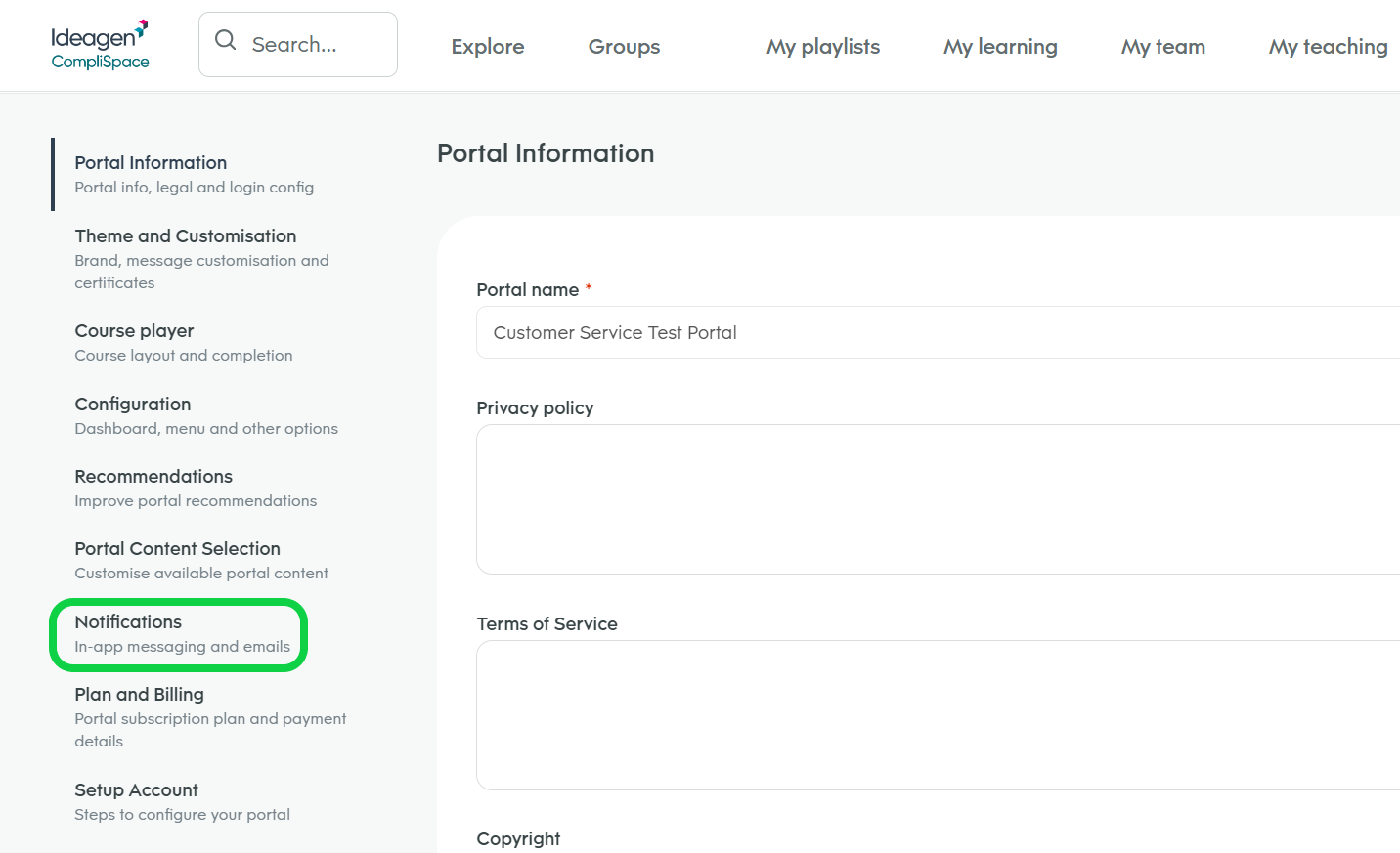The width and height of the screenshot is (1400, 853).
Task: Click inside the Privacy policy textarea
Action: click(x=939, y=499)
